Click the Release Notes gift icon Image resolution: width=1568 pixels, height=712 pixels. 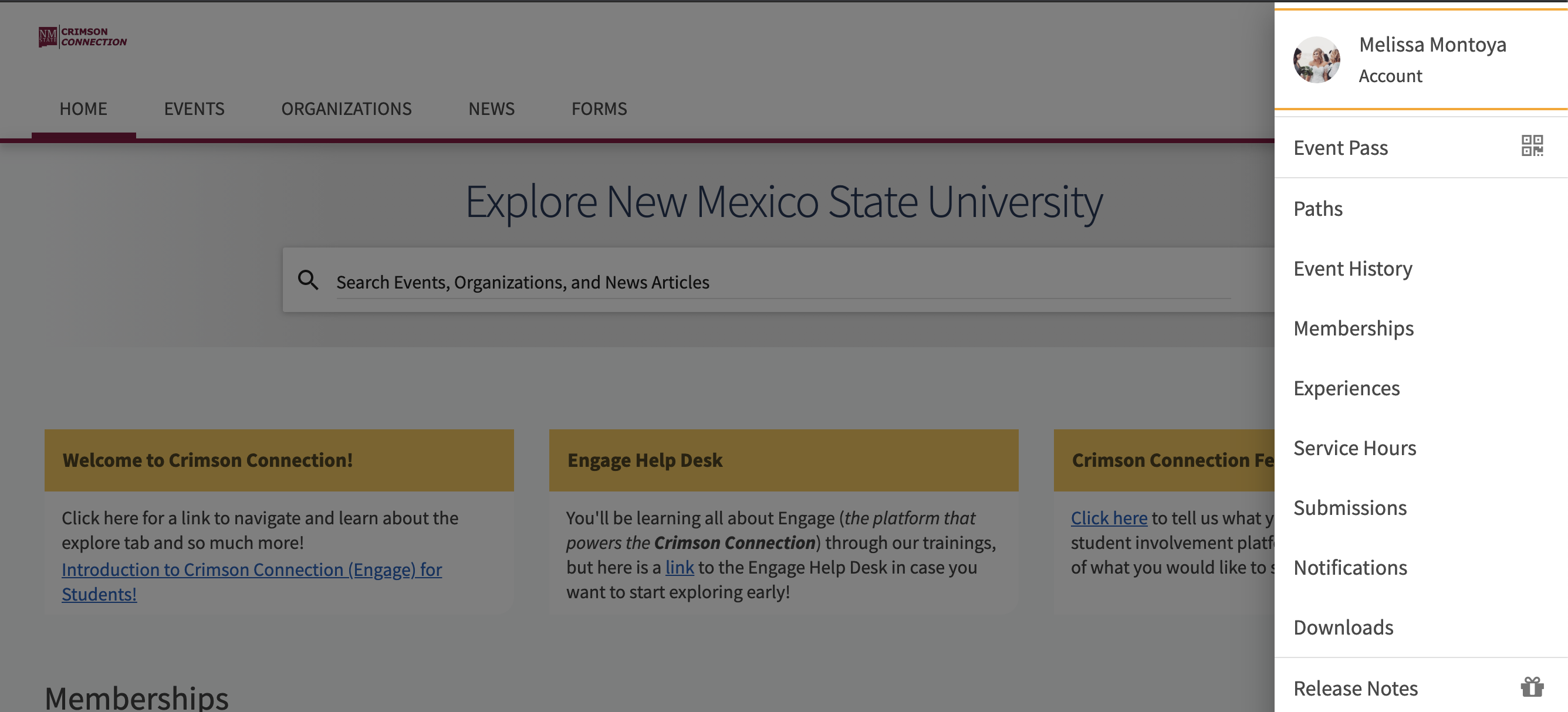pos(1532,687)
